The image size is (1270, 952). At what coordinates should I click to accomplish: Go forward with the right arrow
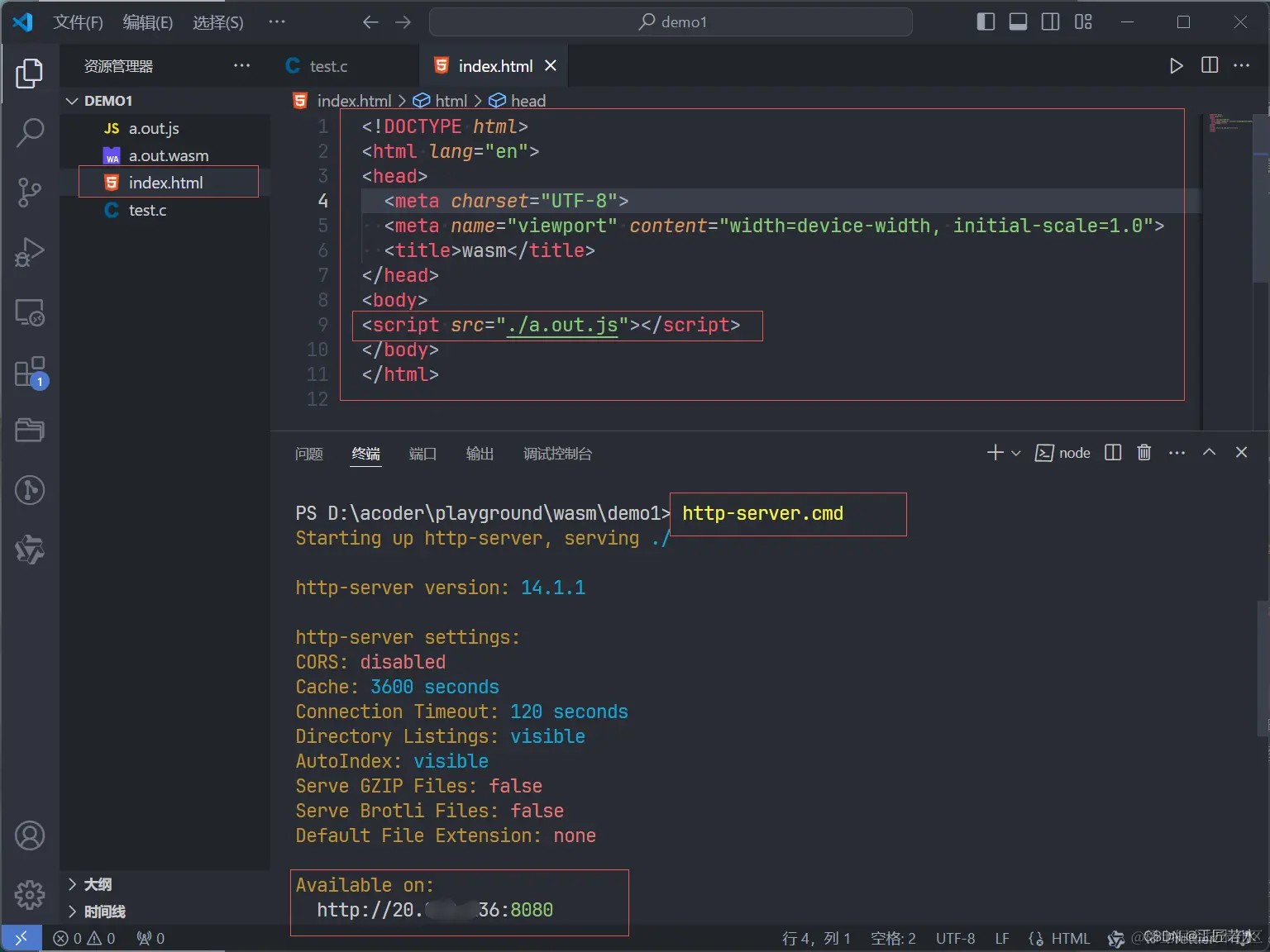click(x=403, y=22)
